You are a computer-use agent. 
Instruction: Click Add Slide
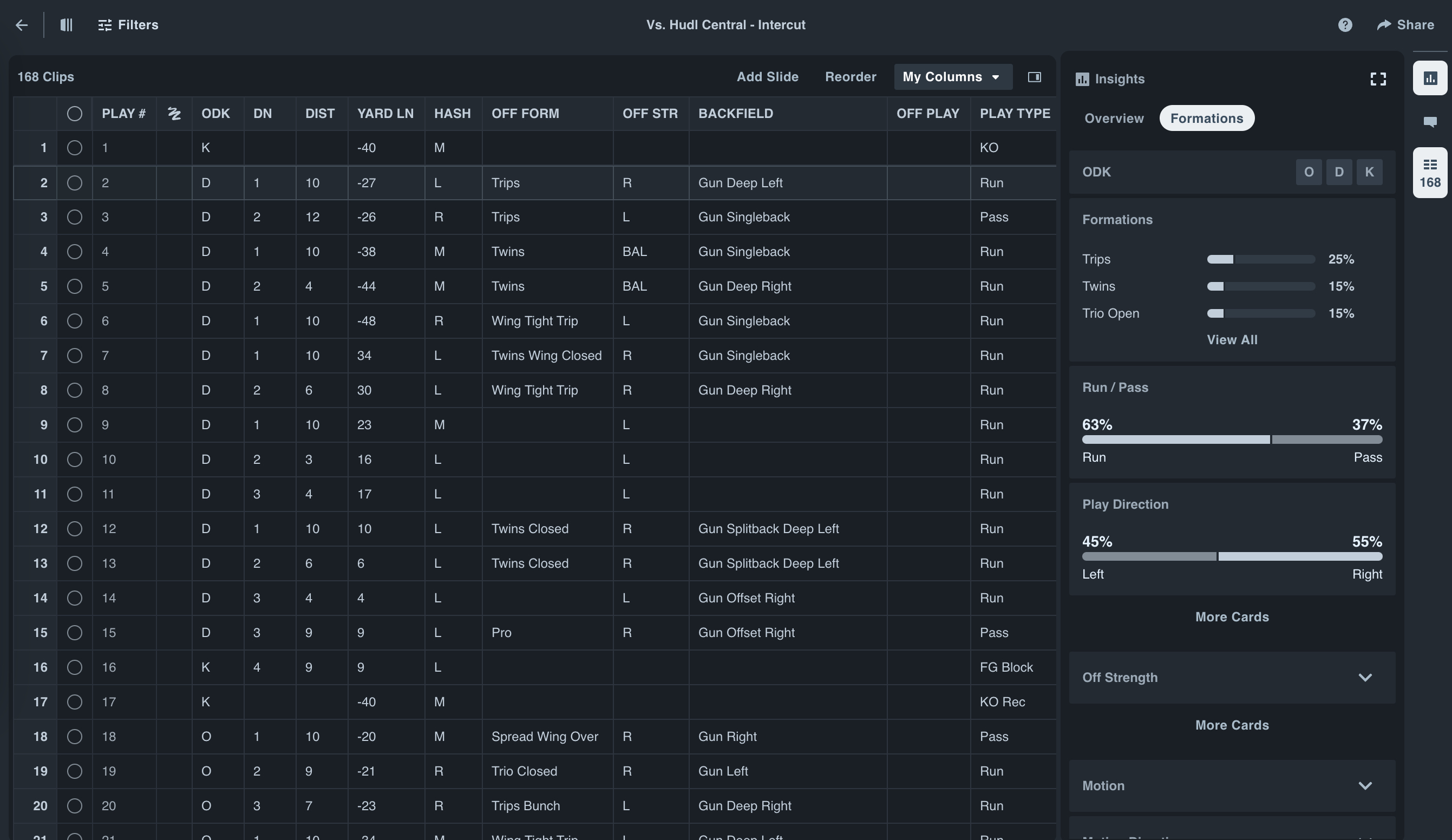click(x=768, y=77)
